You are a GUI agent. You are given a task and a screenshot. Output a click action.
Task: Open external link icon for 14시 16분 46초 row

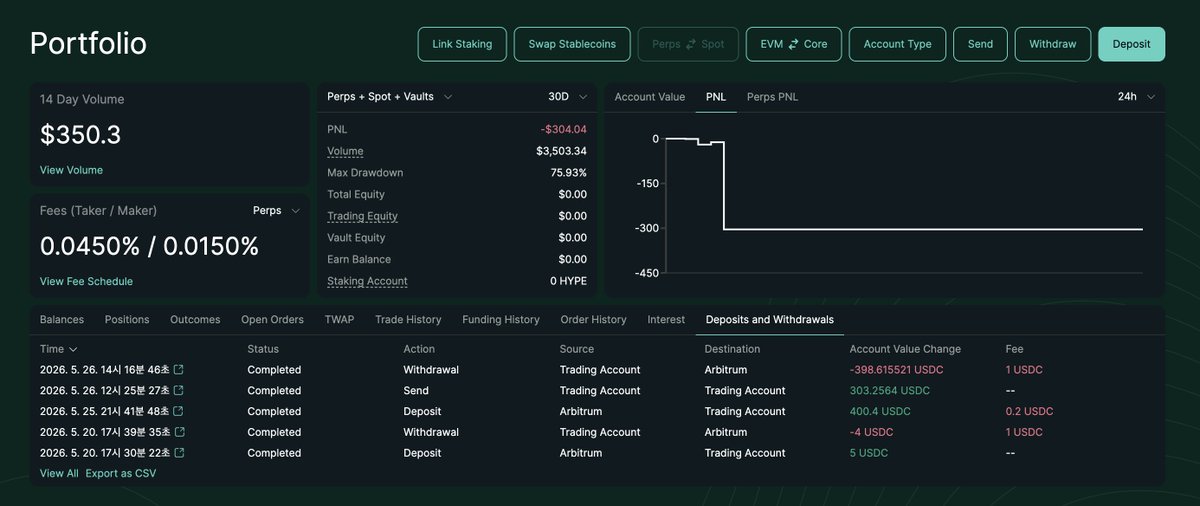point(179,370)
